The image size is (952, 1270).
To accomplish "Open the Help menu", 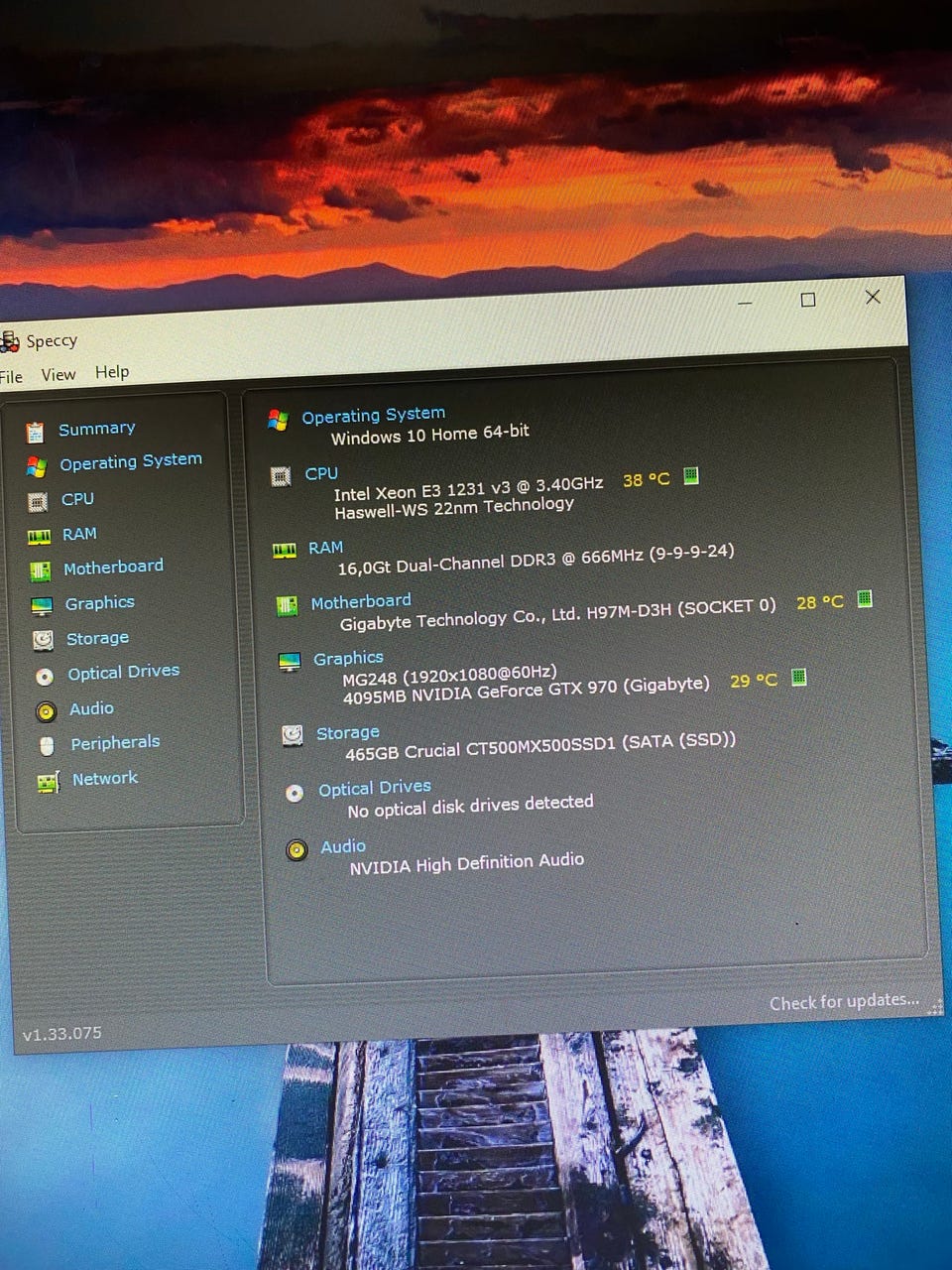I will click(112, 372).
